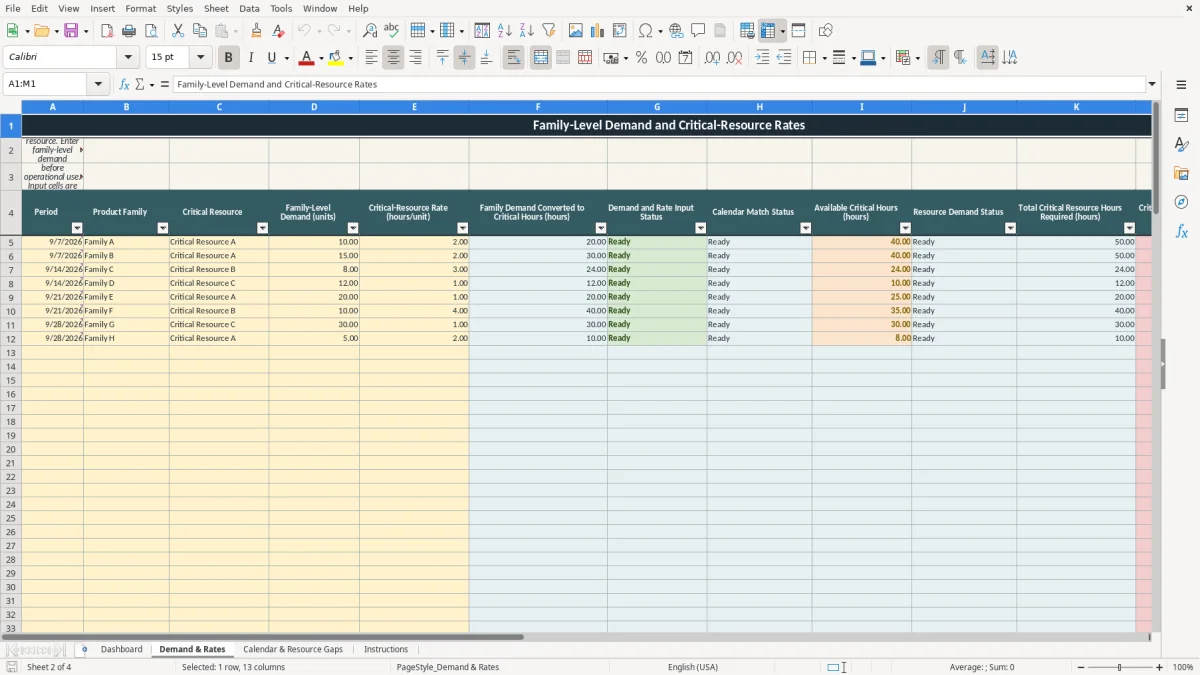
Task: Open filter dropdown for Product Family column
Action: click(163, 229)
